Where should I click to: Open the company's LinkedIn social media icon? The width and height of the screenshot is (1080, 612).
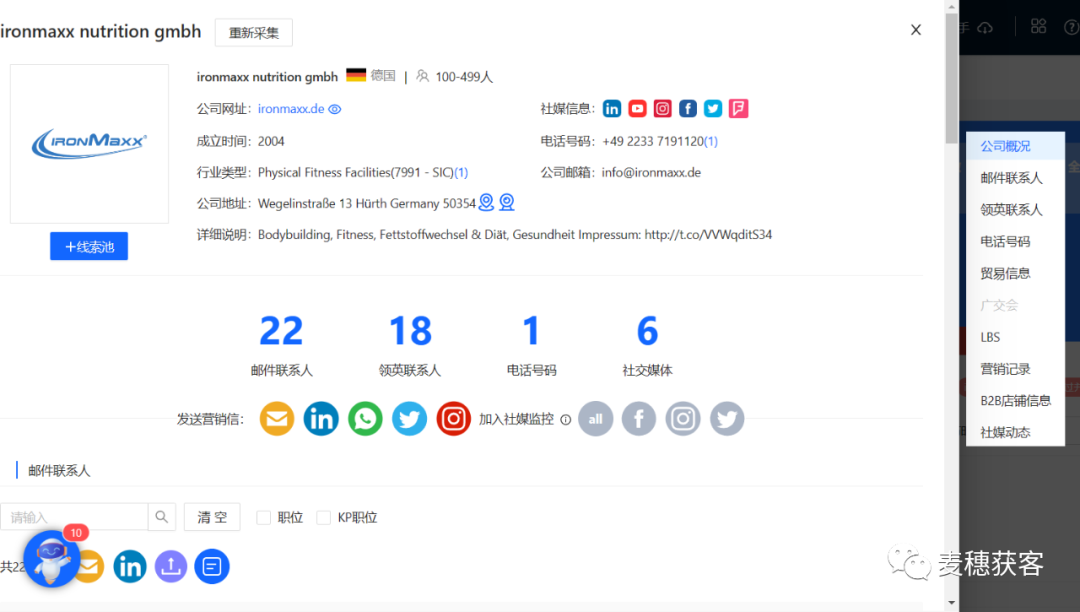(x=612, y=109)
